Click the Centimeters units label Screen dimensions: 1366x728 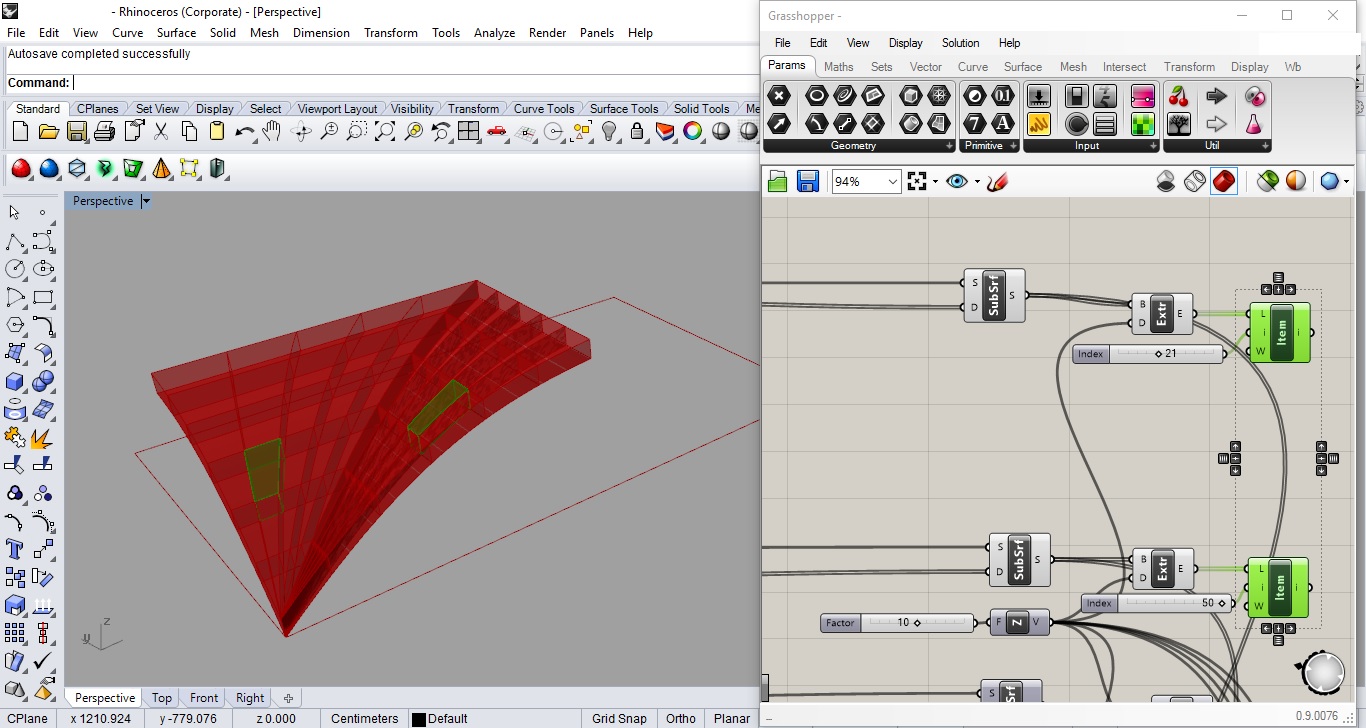coord(364,718)
